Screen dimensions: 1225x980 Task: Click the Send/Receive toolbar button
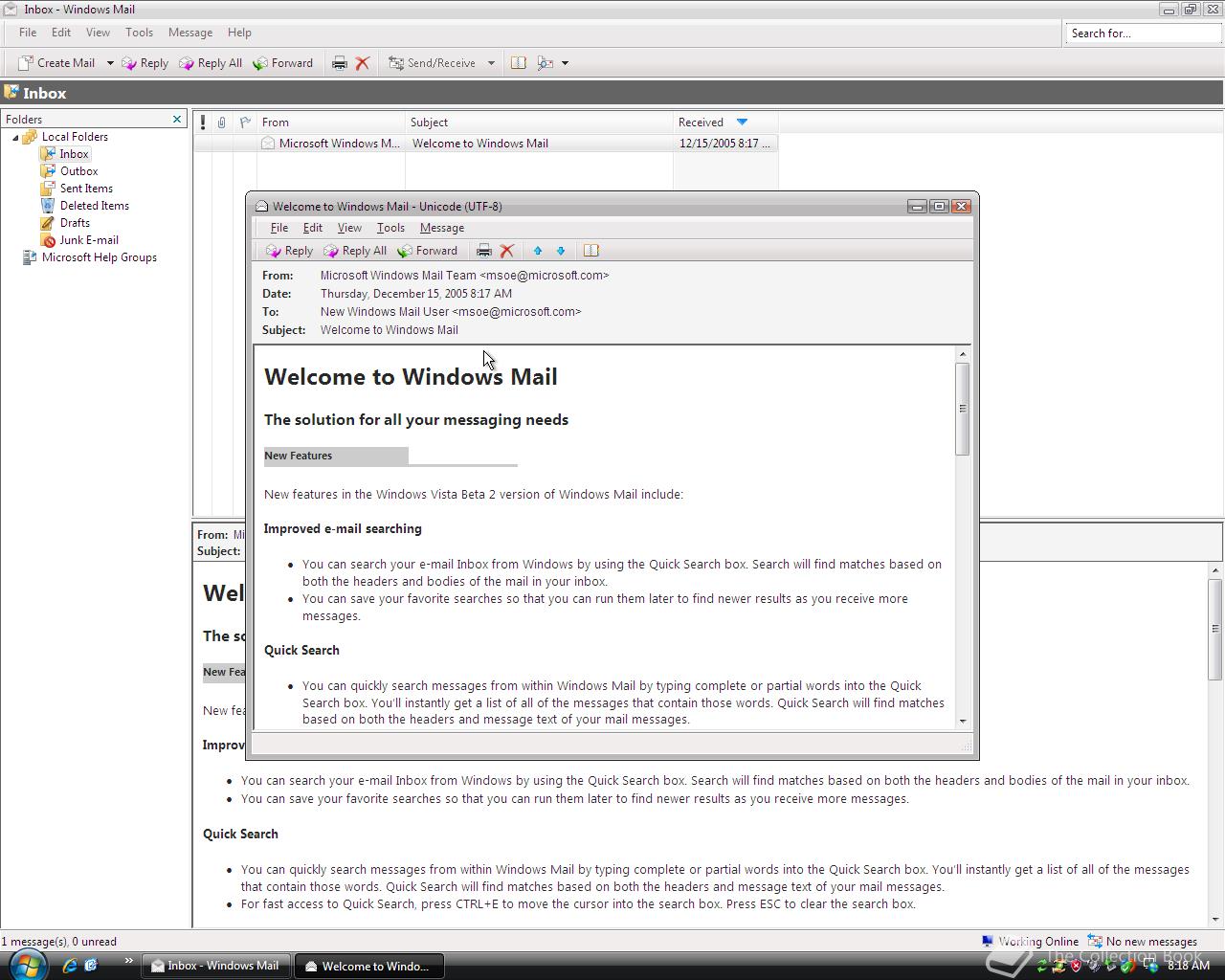coord(432,63)
